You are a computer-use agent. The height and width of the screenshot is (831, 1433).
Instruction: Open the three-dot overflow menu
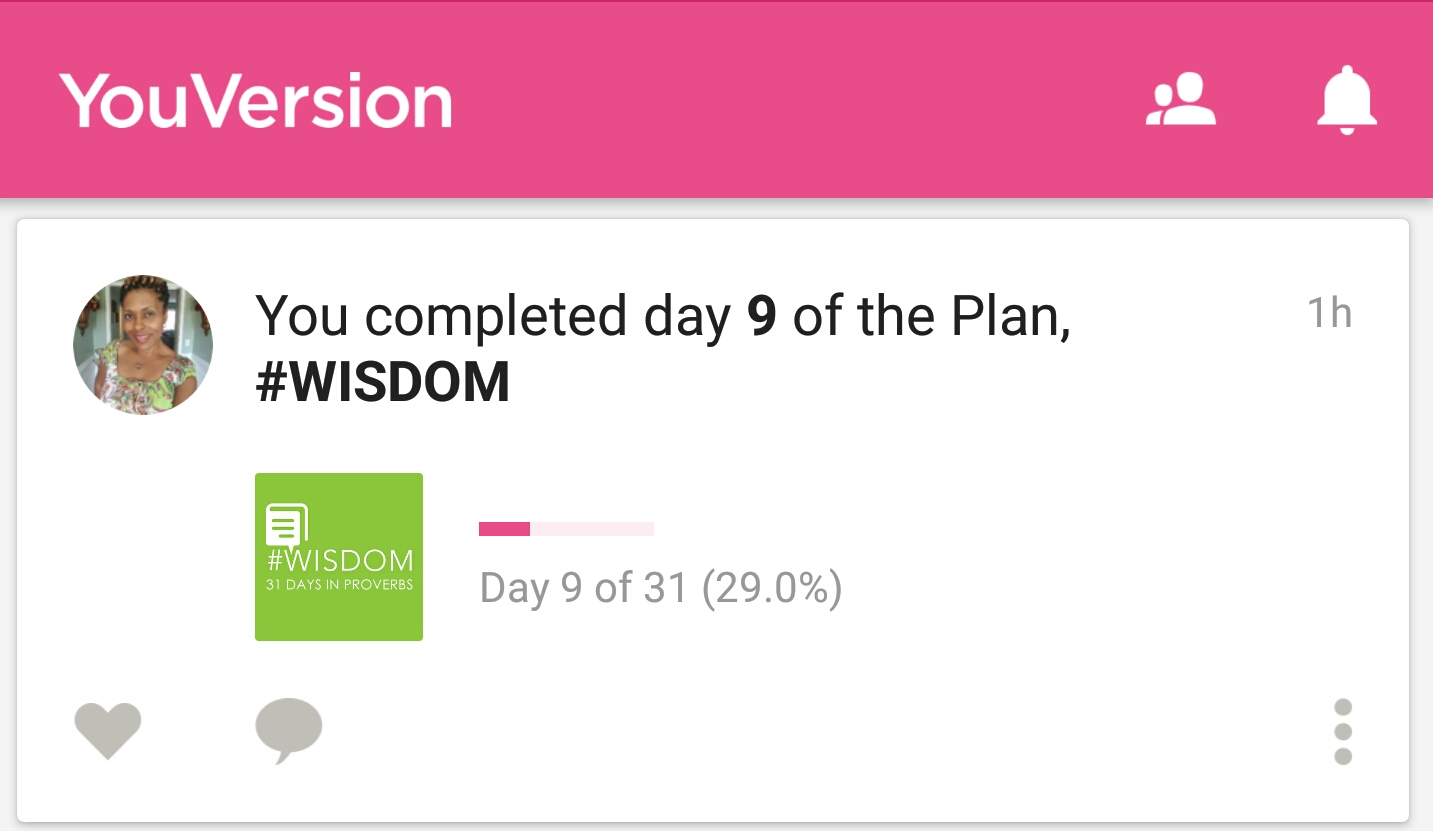[x=1343, y=732]
